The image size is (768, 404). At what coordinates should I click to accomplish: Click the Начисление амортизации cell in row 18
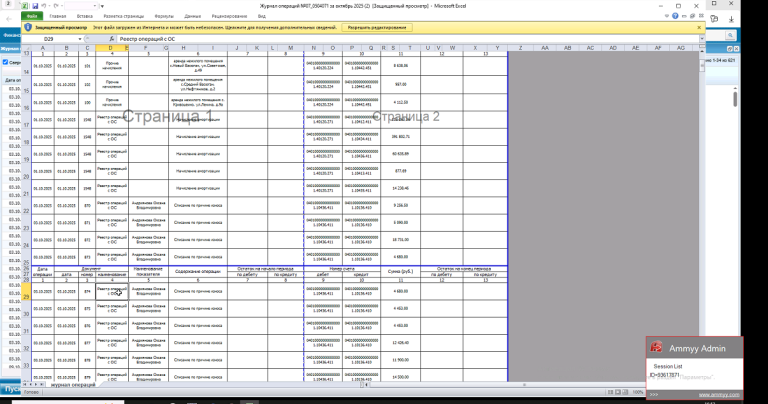click(x=198, y=137)
